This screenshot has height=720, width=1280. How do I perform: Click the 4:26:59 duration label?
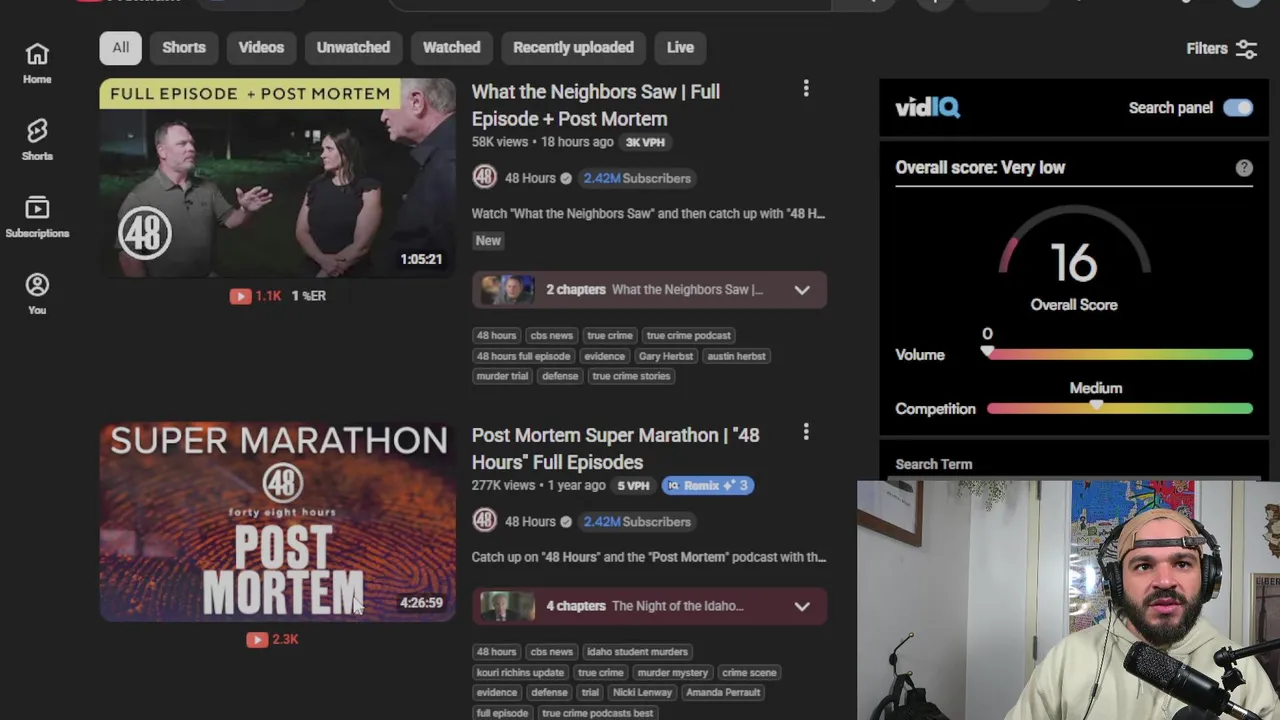click(x=421, y=603)
